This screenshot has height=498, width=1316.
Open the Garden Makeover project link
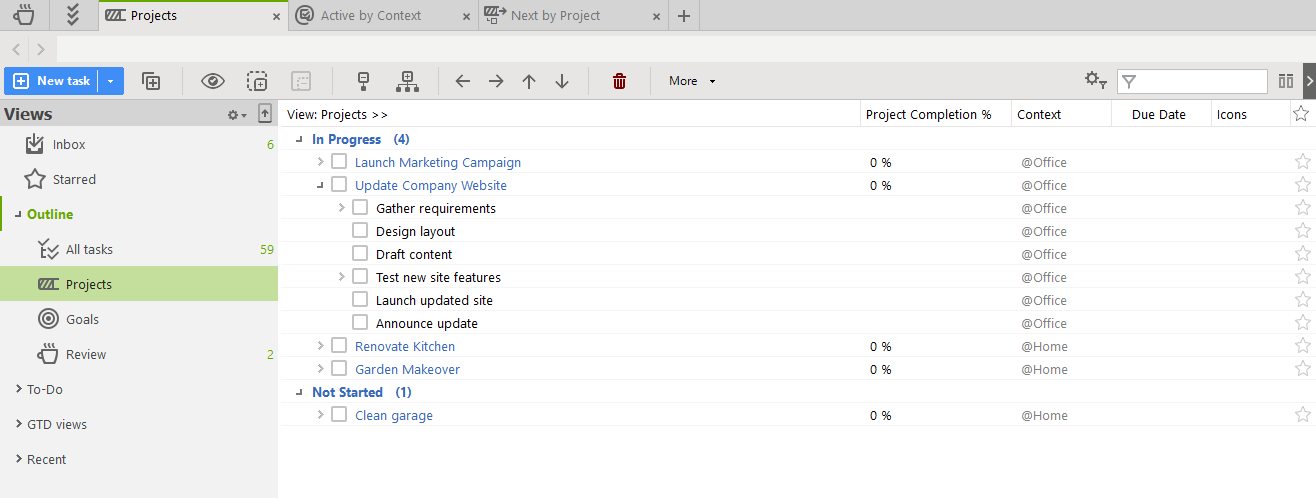[x=407, y=369]
